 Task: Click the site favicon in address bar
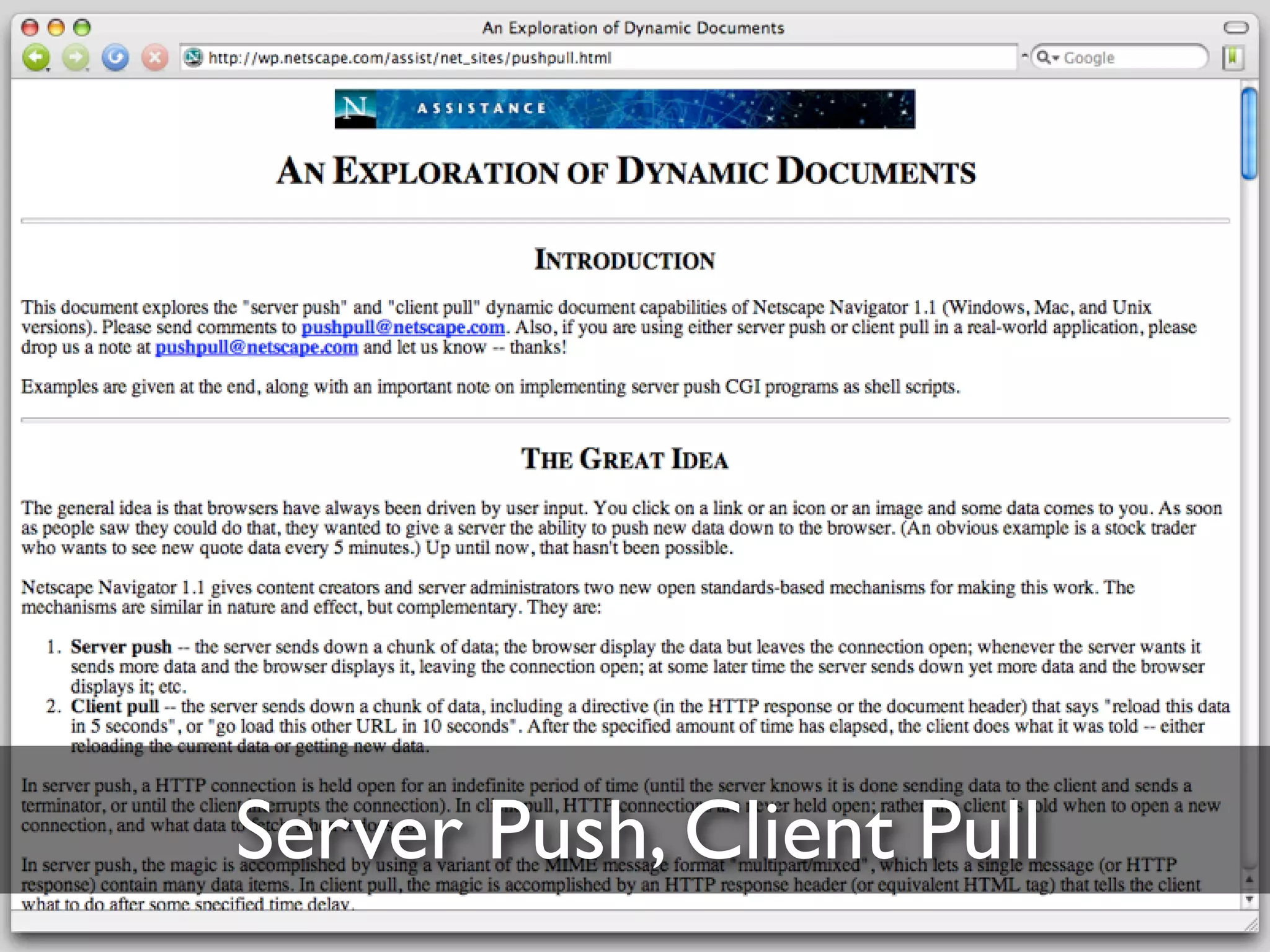[193, 58]
